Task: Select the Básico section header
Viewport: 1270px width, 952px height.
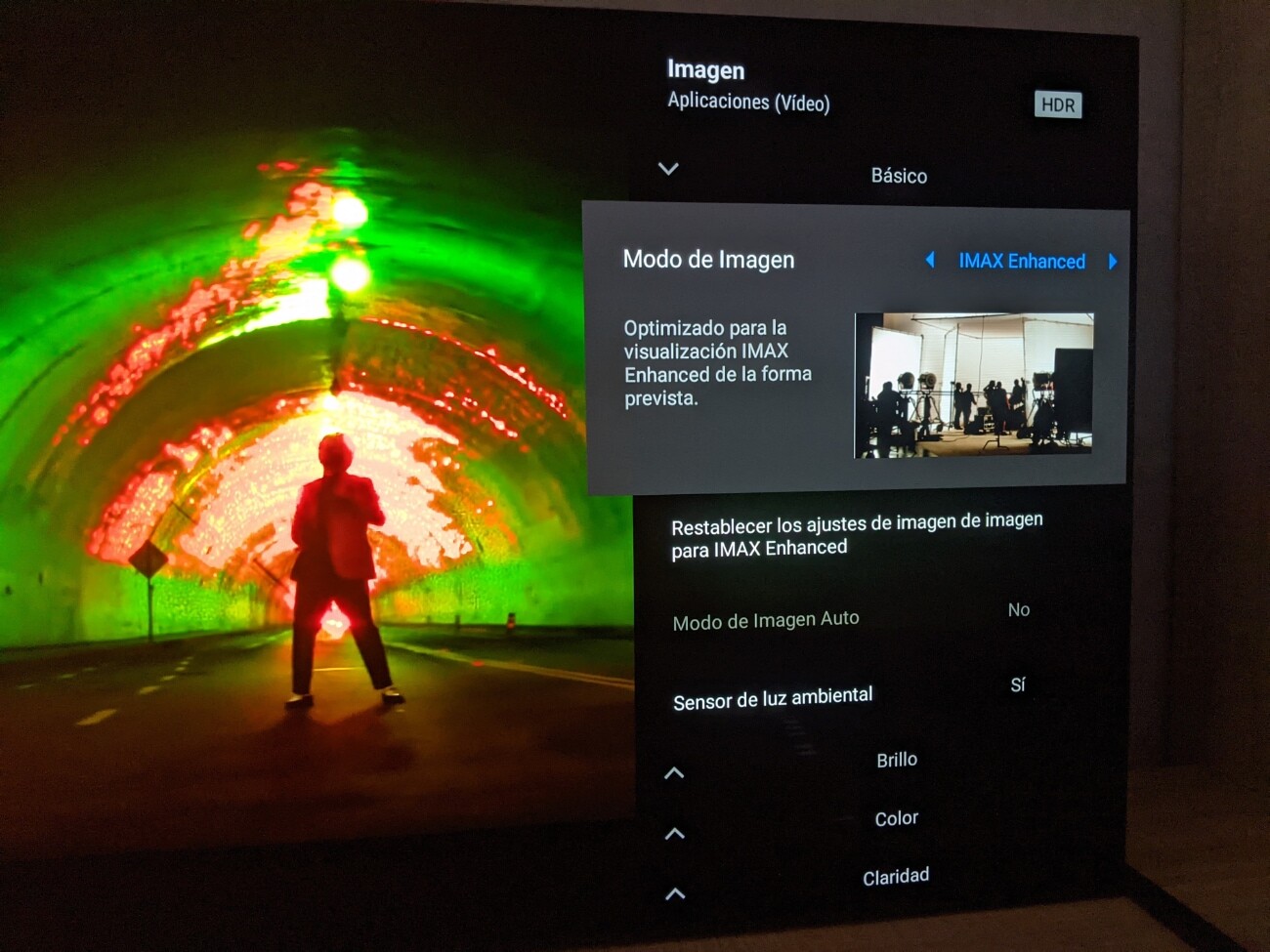Action: [899, 176]
